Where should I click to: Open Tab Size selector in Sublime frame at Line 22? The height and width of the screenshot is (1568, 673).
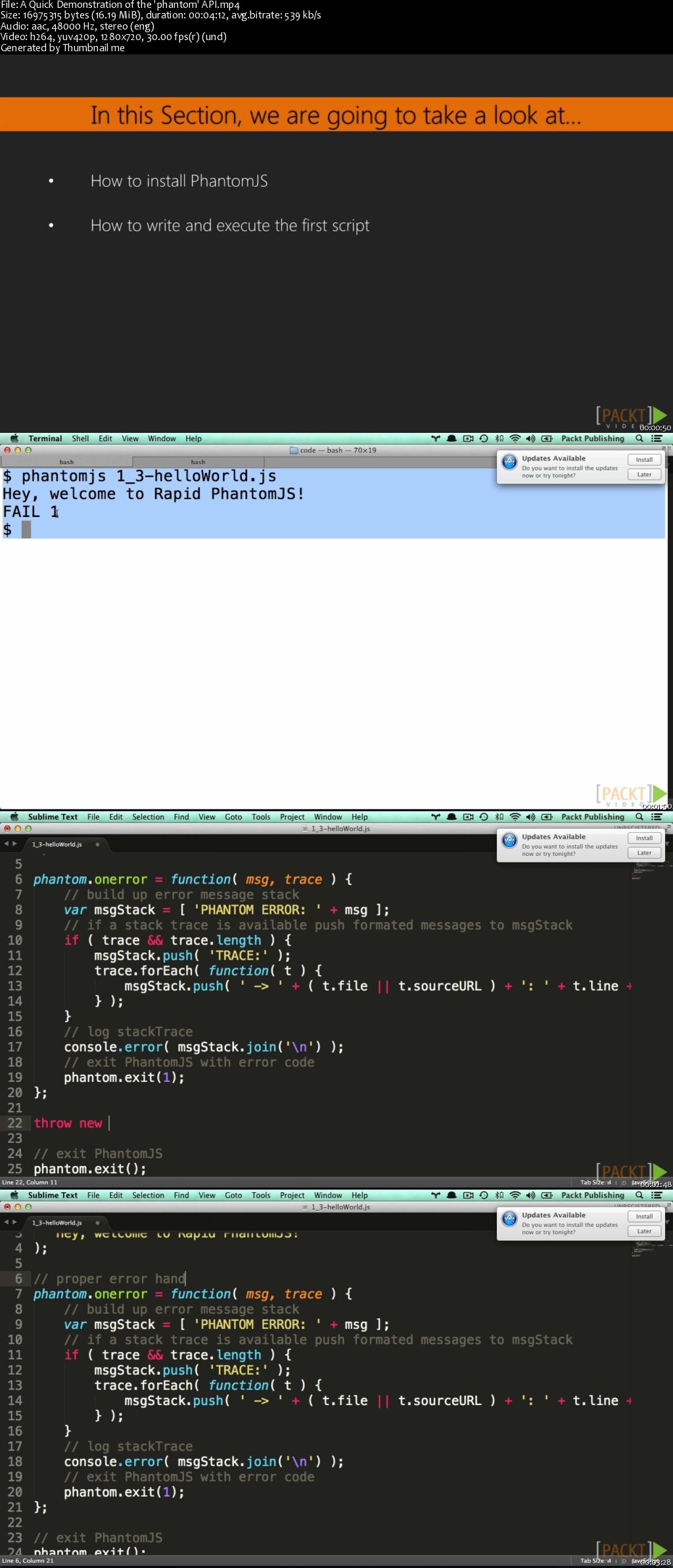pyautogui.click(x=595, y=1182)
